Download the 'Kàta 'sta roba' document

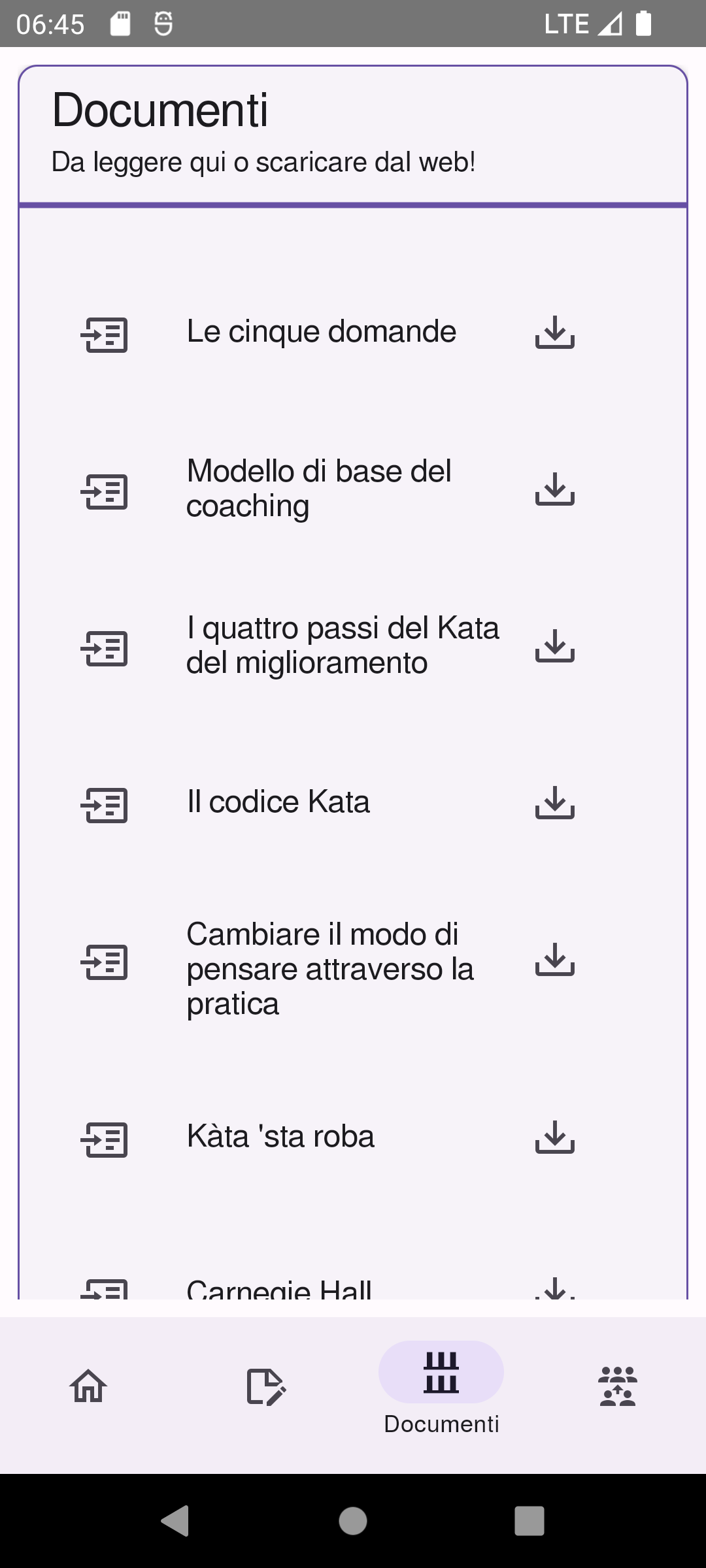click(554, 1137)
